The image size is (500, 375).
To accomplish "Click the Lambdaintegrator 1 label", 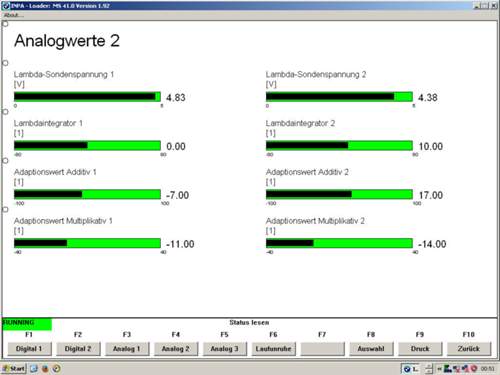I will 48,123.
